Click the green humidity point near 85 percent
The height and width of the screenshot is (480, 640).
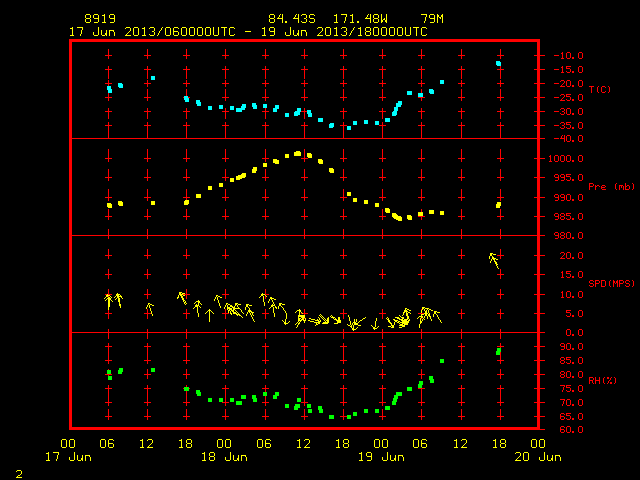[x=442, y=361]
